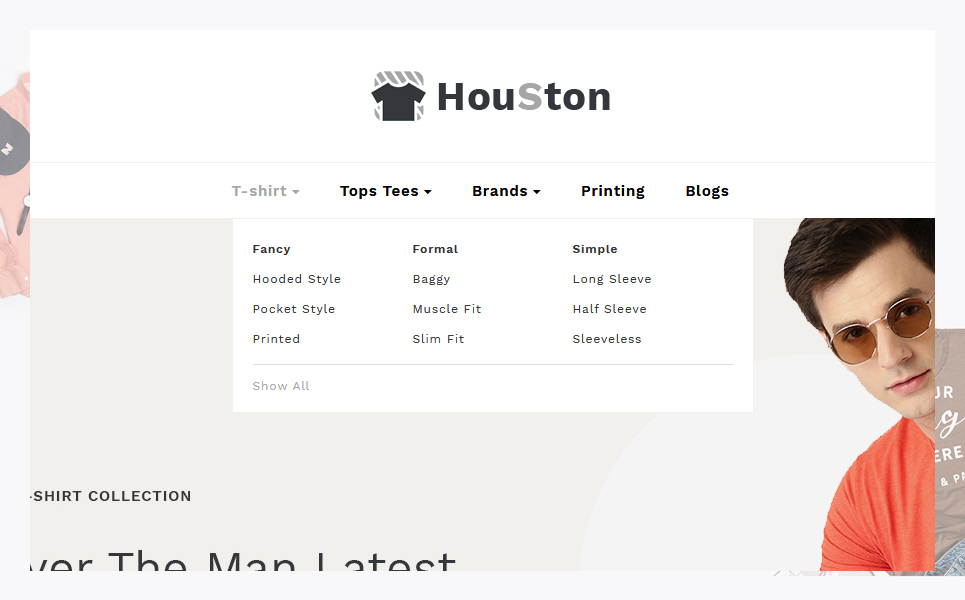This screenshot has width=965, height=600.
Task: Select Baggy under Formal
Action: 431,279
